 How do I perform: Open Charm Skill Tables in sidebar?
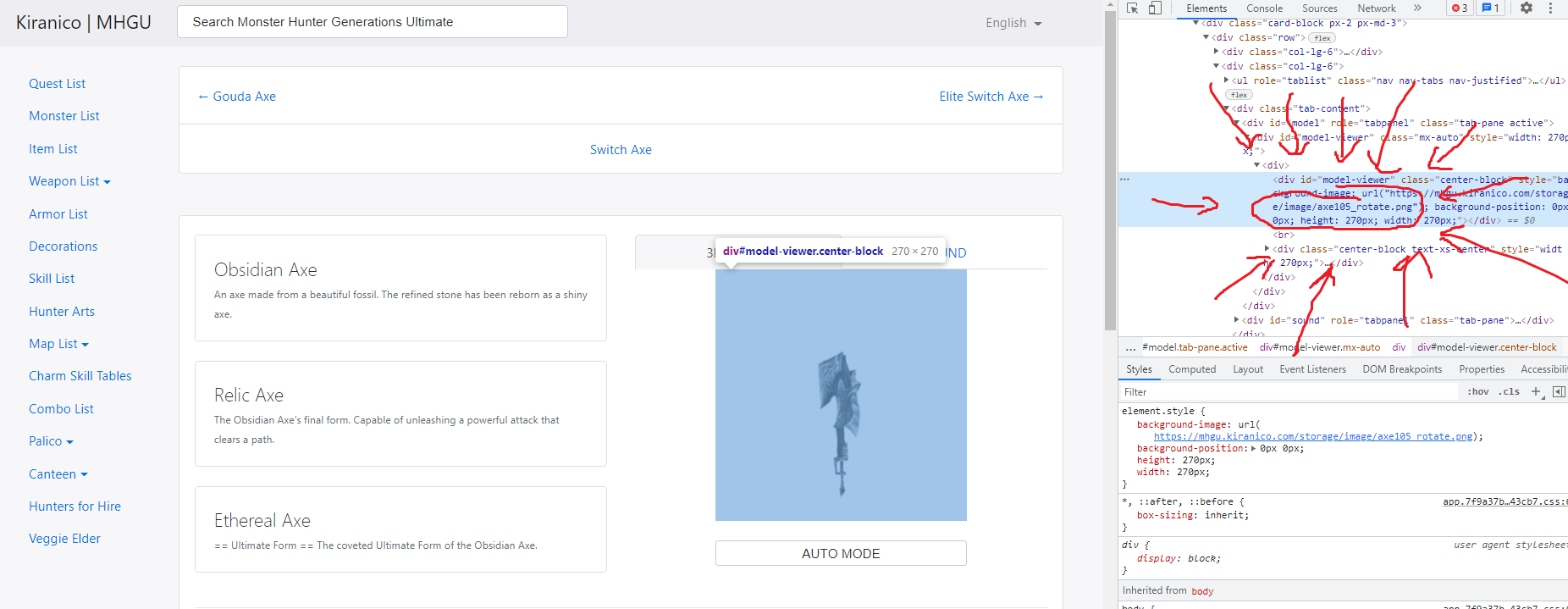click(80, 376)
